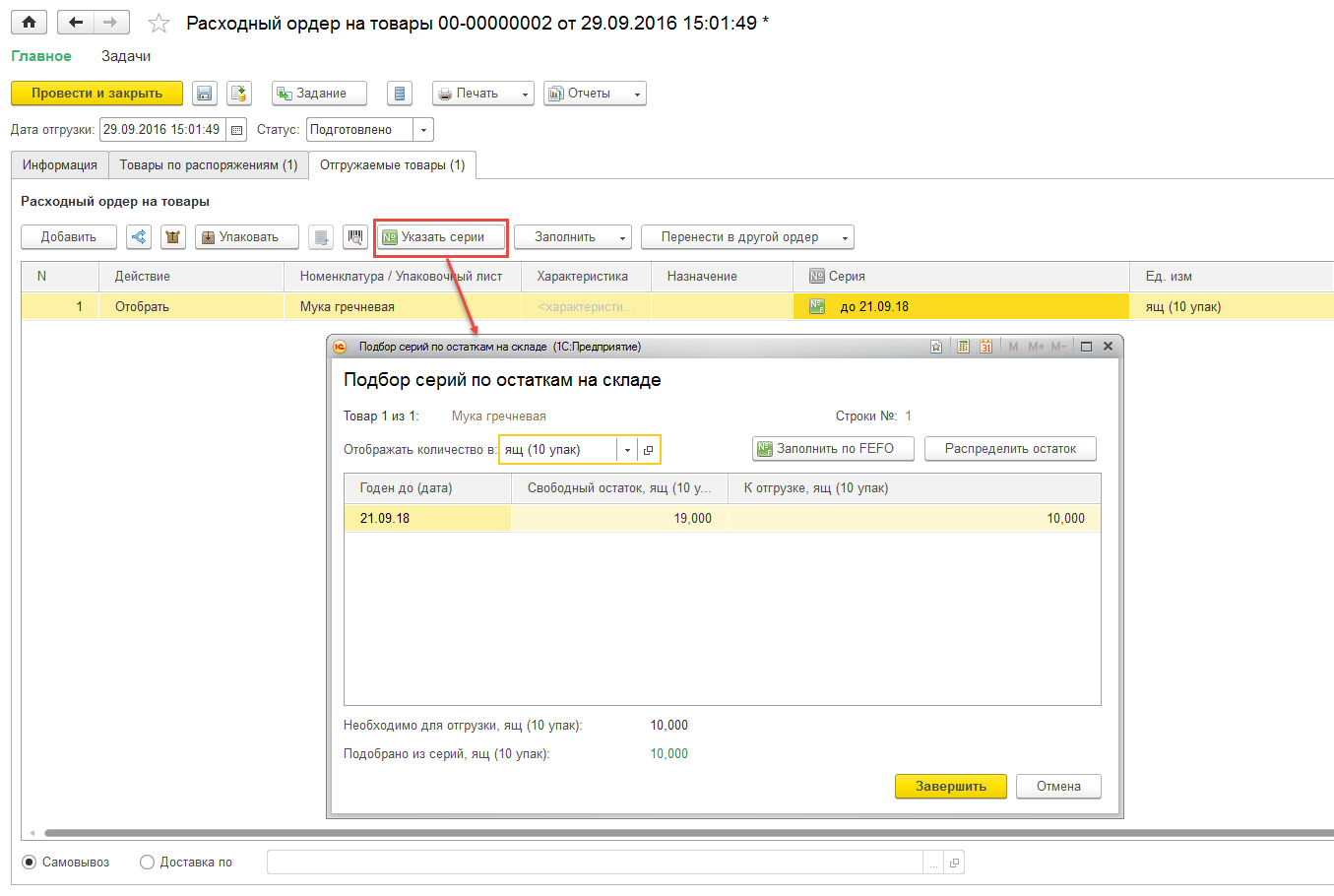This screenshot has height=896, width=1334.
Task: Select Доставка по radio button
Action: click(x=148, y=863)
